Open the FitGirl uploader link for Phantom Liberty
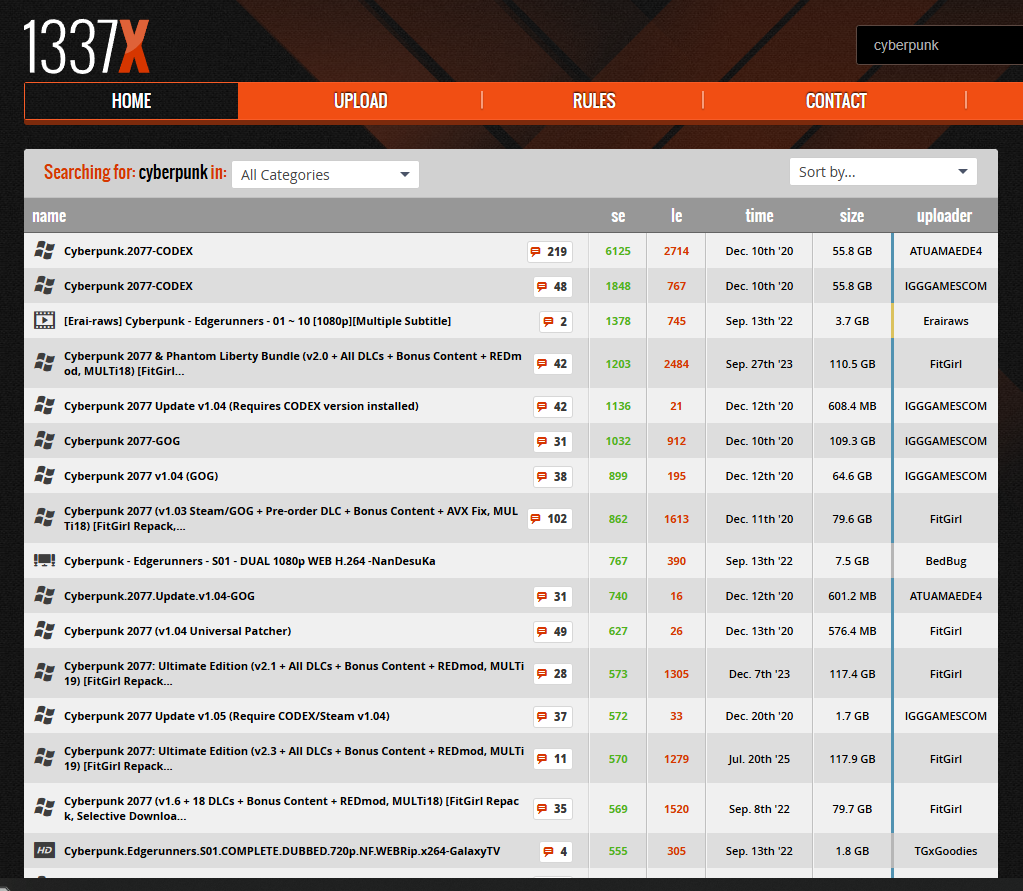 (945, 364)
